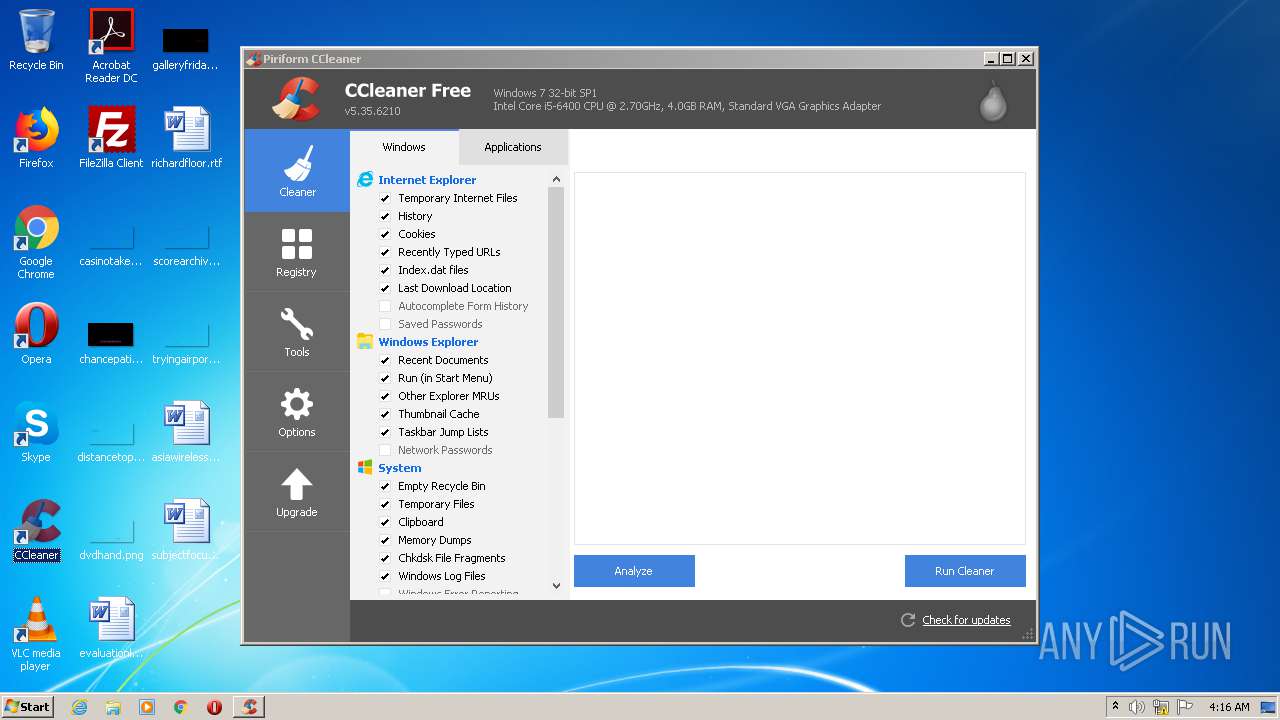
Task: Open the Registry section
Action: [297, 251]
